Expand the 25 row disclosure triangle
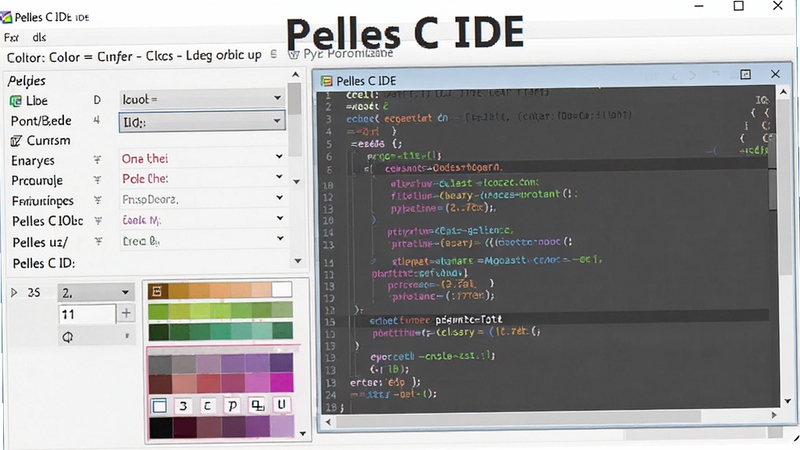 pos(14,292)
